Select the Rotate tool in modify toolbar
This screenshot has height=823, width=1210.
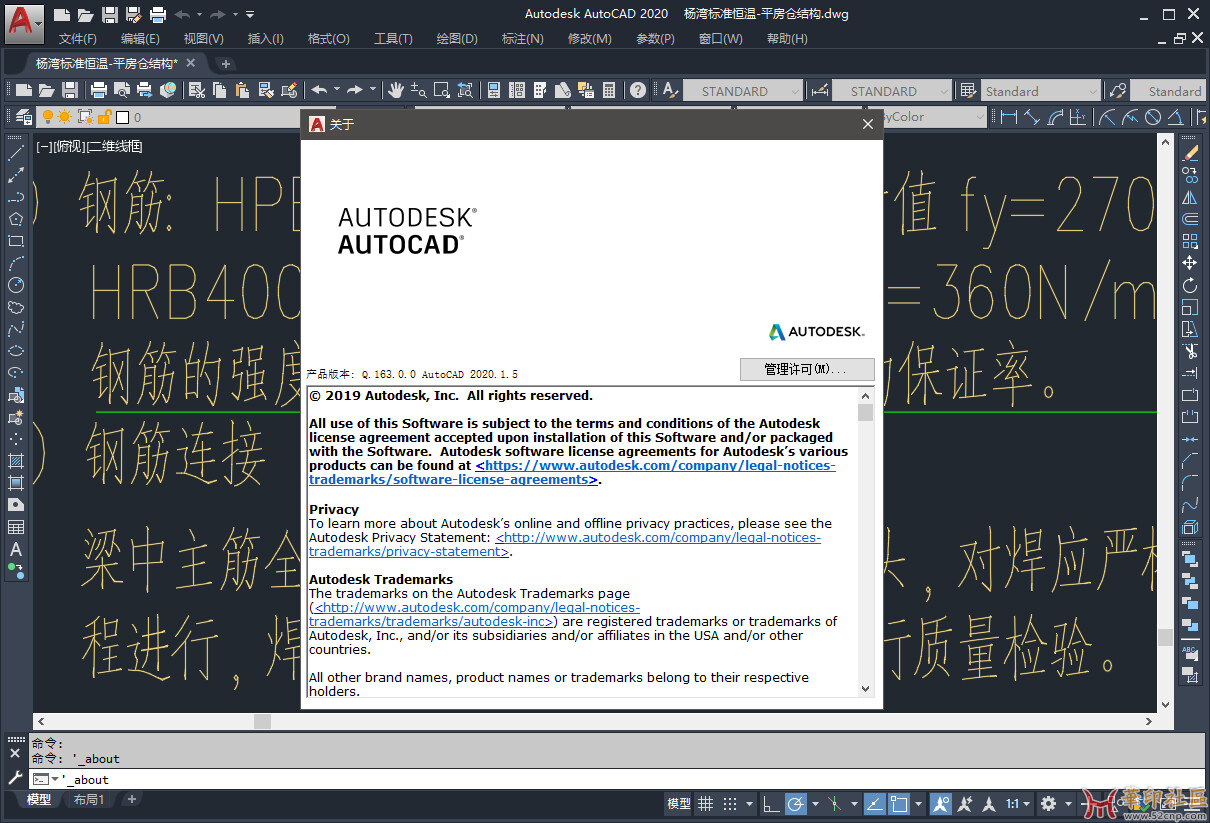[1190, 285]
